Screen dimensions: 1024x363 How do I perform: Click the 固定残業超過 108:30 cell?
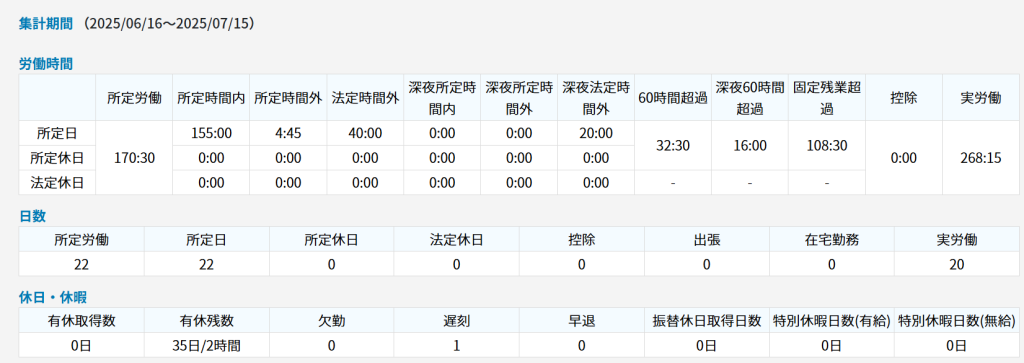pos(827,146)
